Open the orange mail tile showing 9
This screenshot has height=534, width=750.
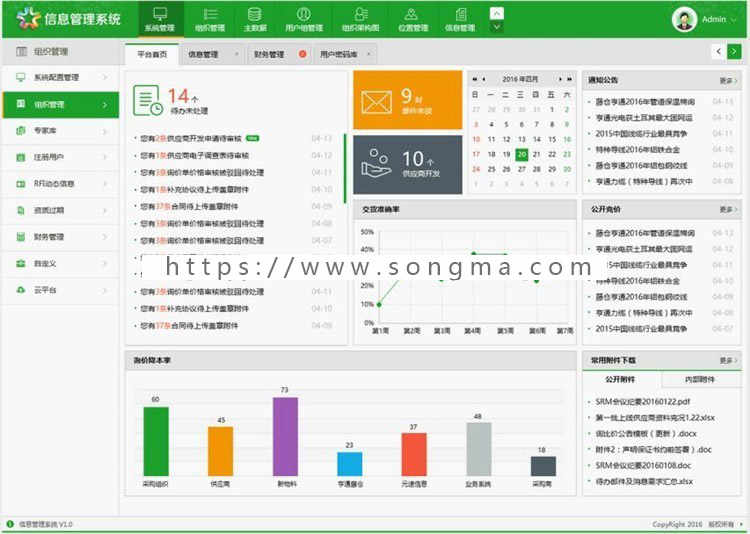point(408,100)
